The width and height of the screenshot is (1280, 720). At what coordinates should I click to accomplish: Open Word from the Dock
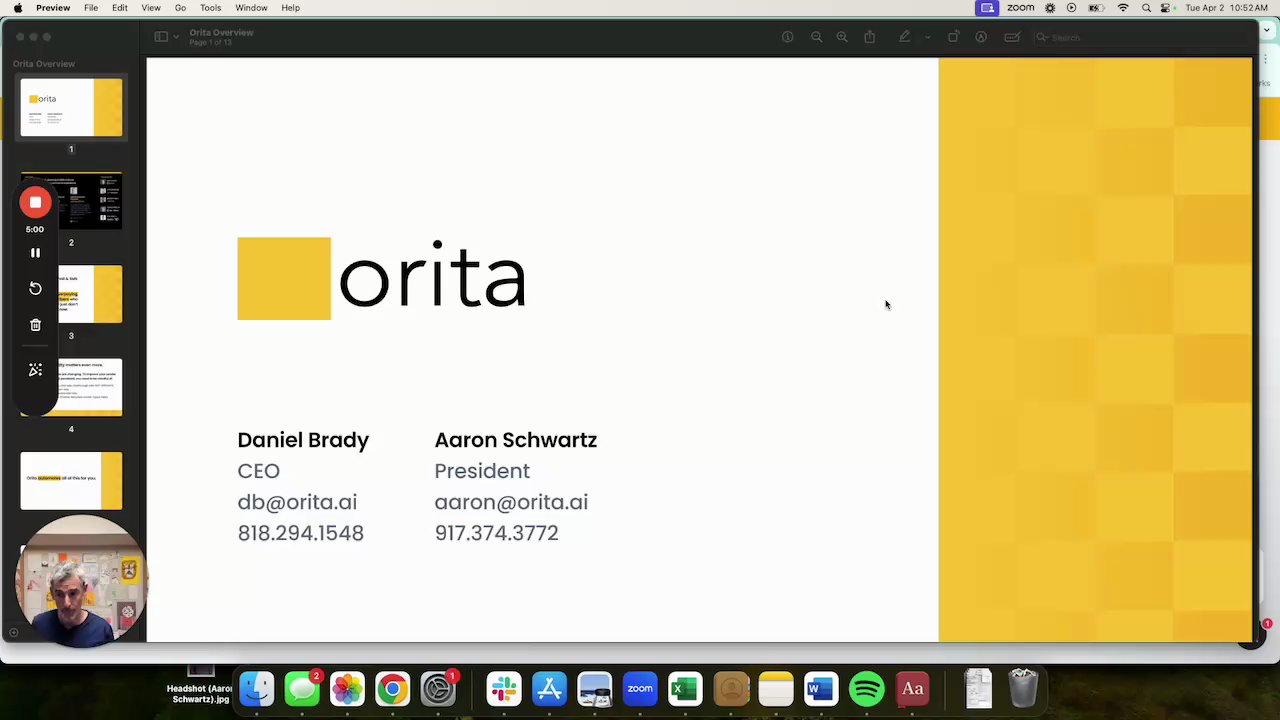point(821,689)
